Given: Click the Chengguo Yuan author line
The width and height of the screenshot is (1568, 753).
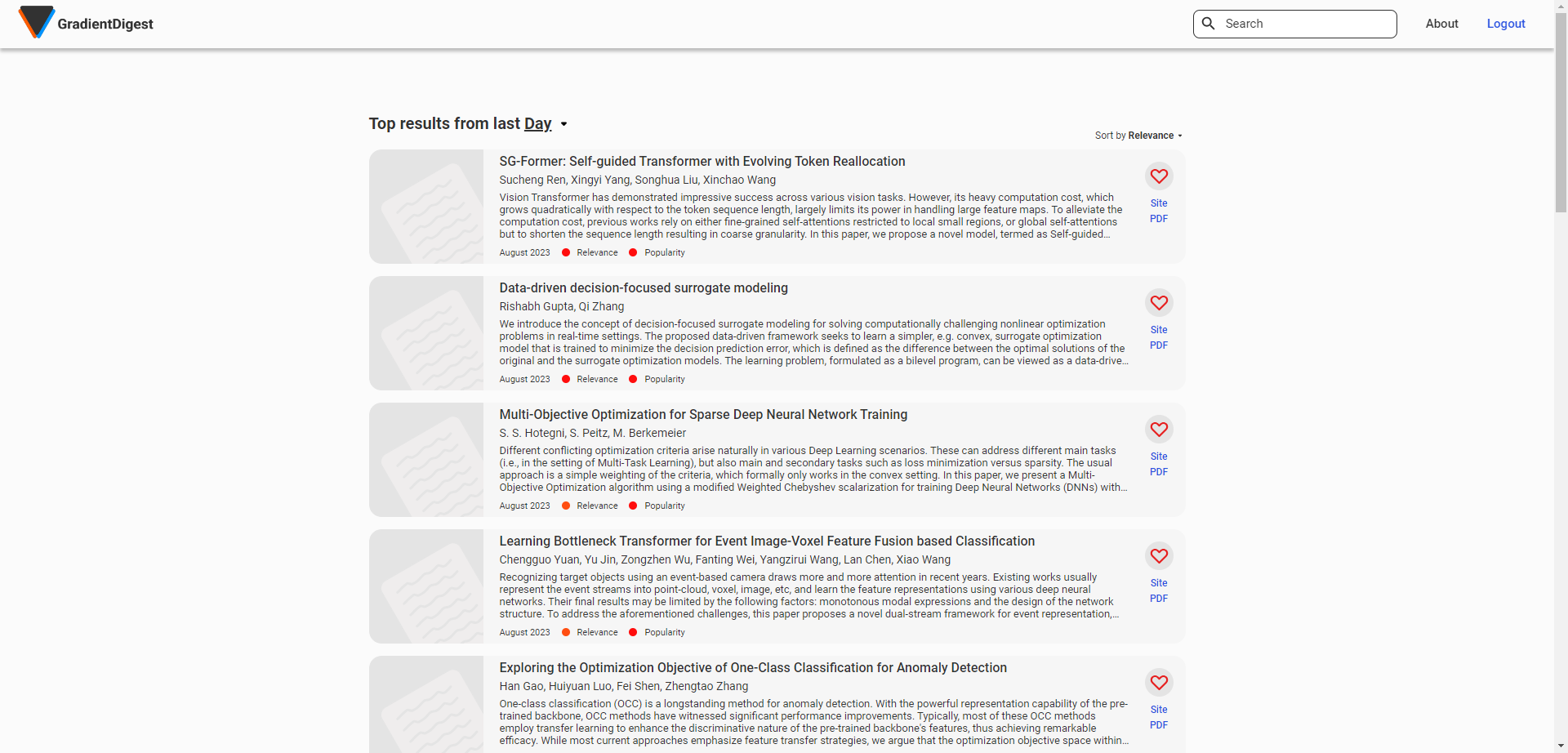Looking at the screenshot, I should tap(725, 559).
